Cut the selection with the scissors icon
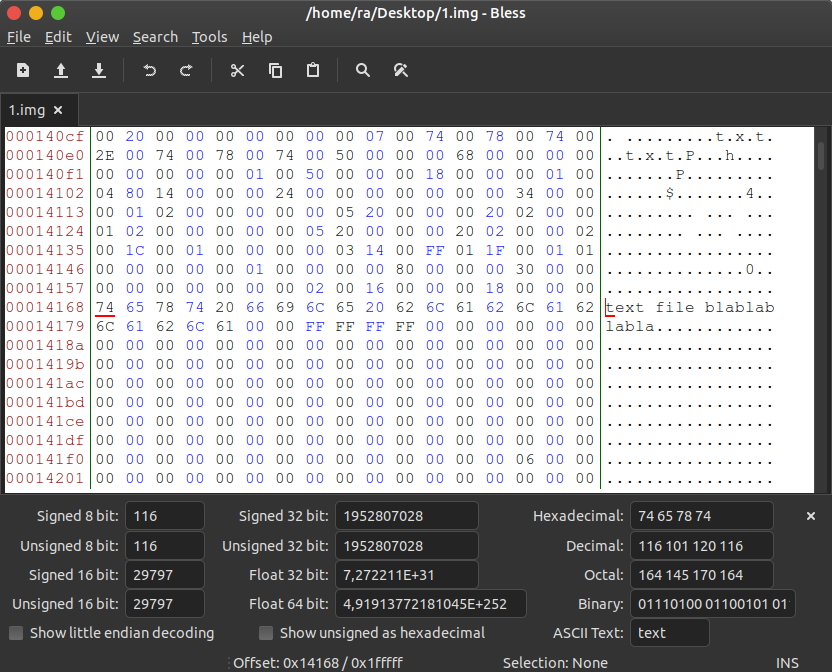This screenshot has height=672, width=832. click(x=237, y=70)
